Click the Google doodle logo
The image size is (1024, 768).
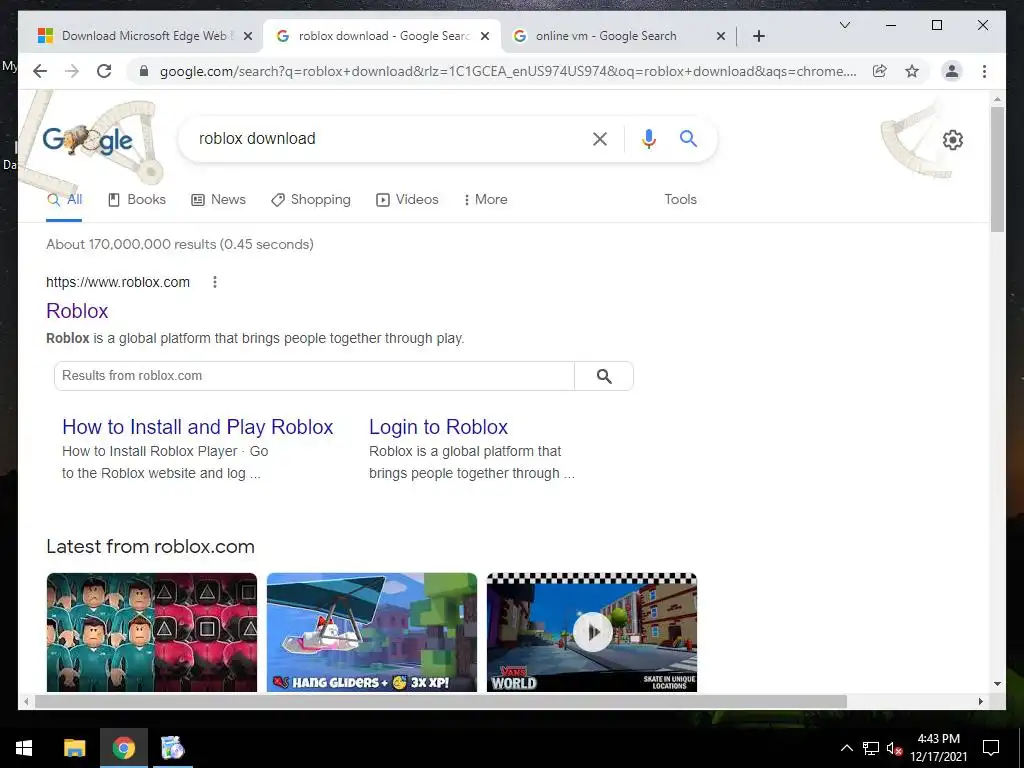pos(88,139)
